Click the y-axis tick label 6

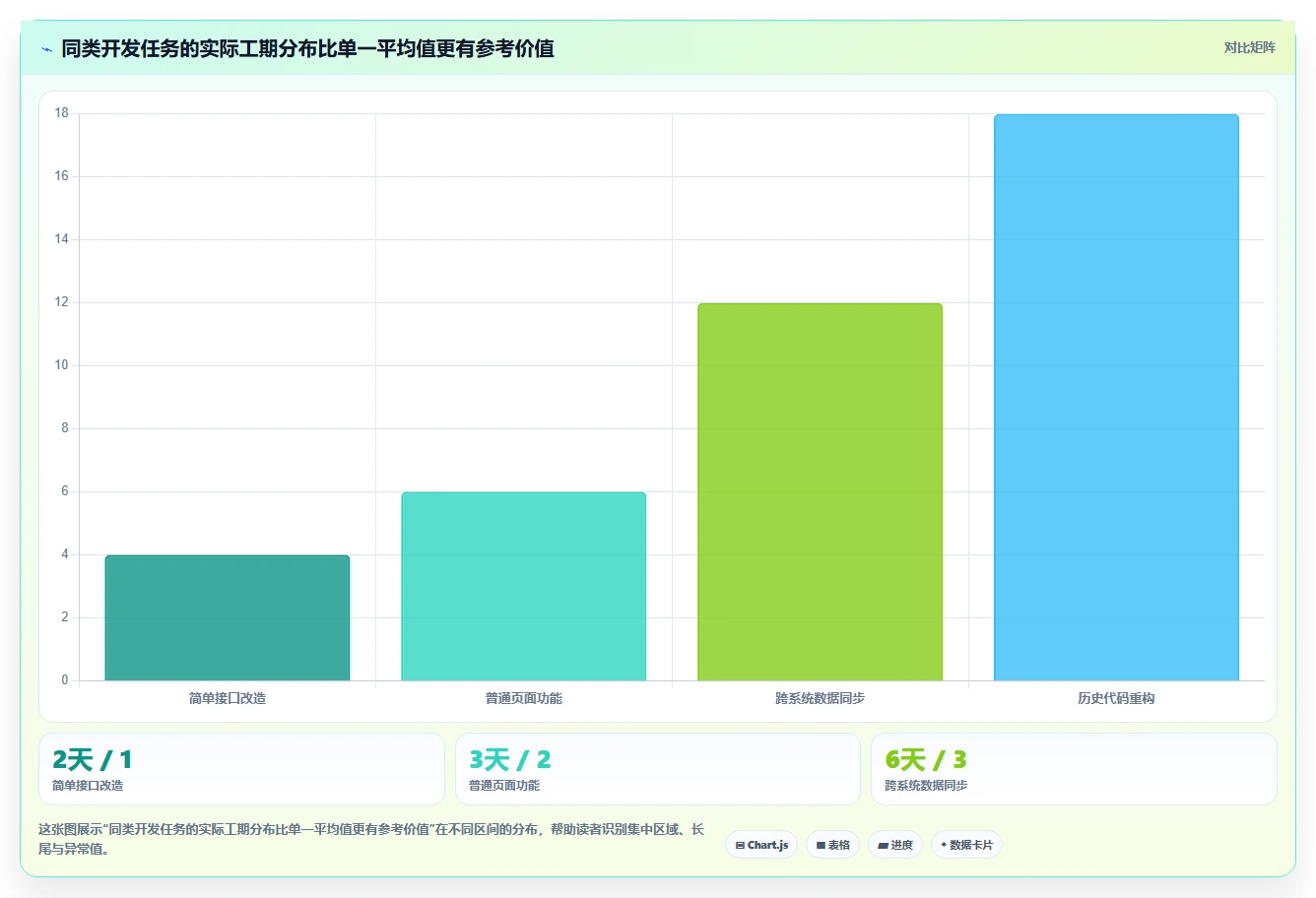[65, 491]
